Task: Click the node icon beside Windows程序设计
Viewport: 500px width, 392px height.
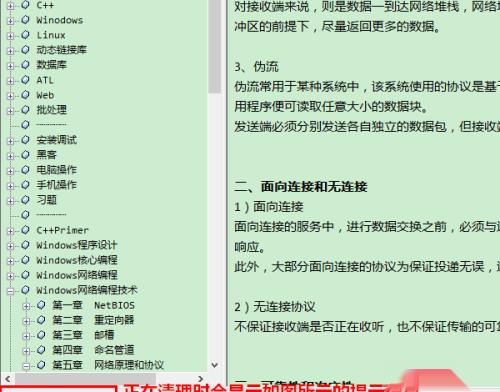Action: (x=25, y=245)
